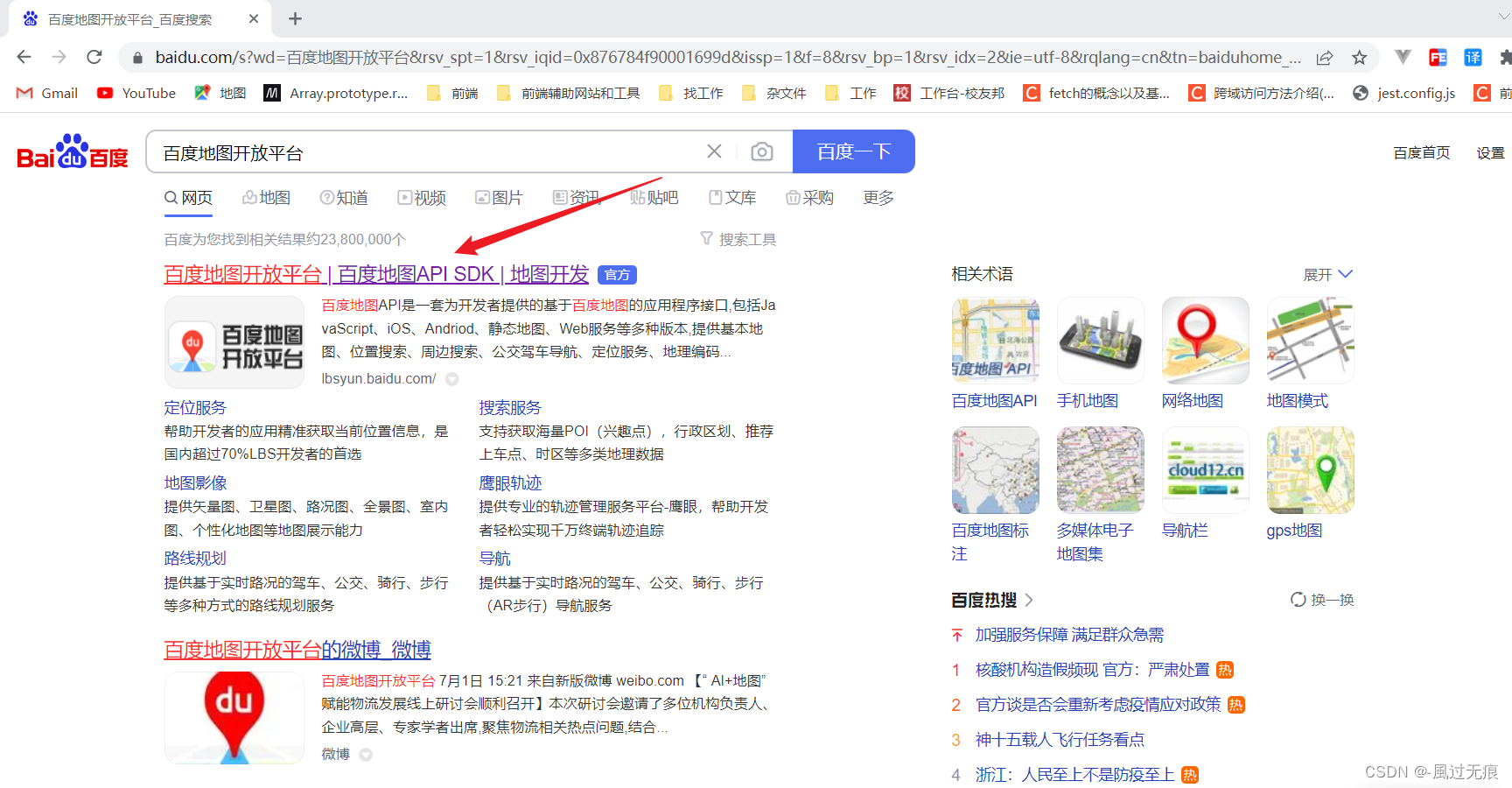Click the gray V extension icon
The image size is (1512, 788).
tap(1403, 57)
